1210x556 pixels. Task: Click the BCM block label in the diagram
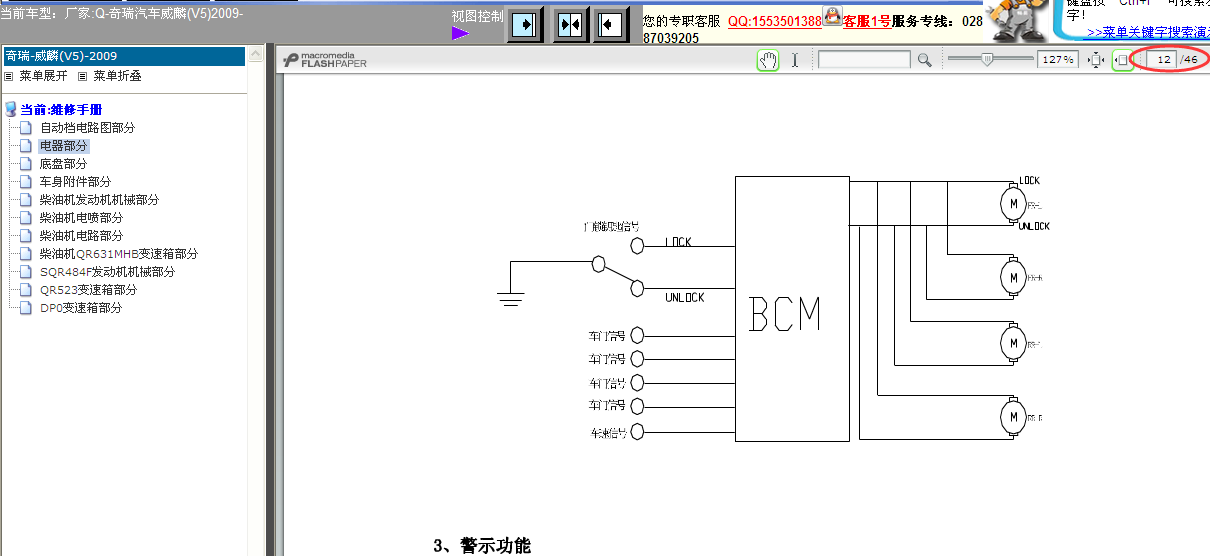(785, 315)
